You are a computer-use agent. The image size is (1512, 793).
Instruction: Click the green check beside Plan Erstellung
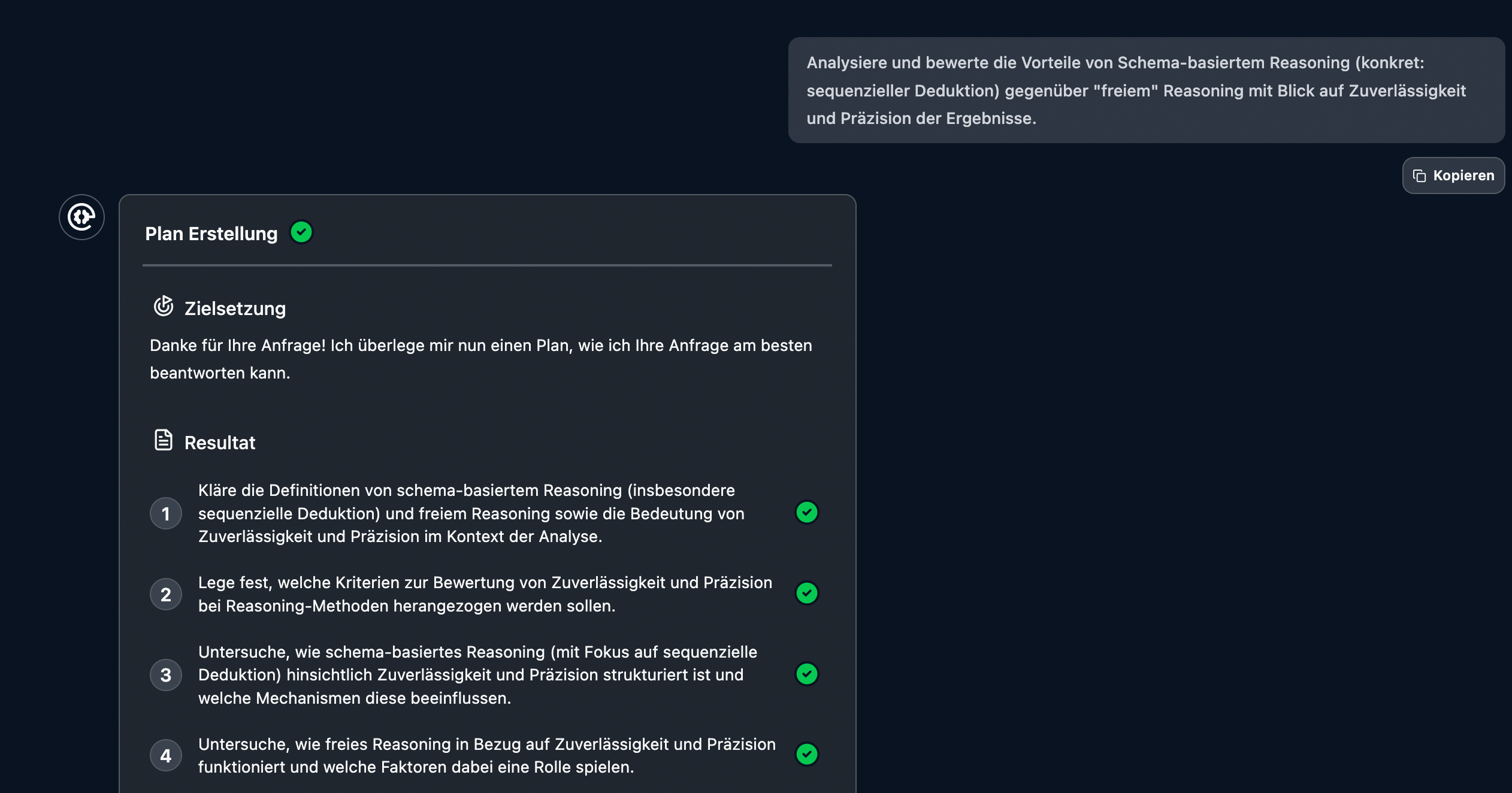(301, 232)
